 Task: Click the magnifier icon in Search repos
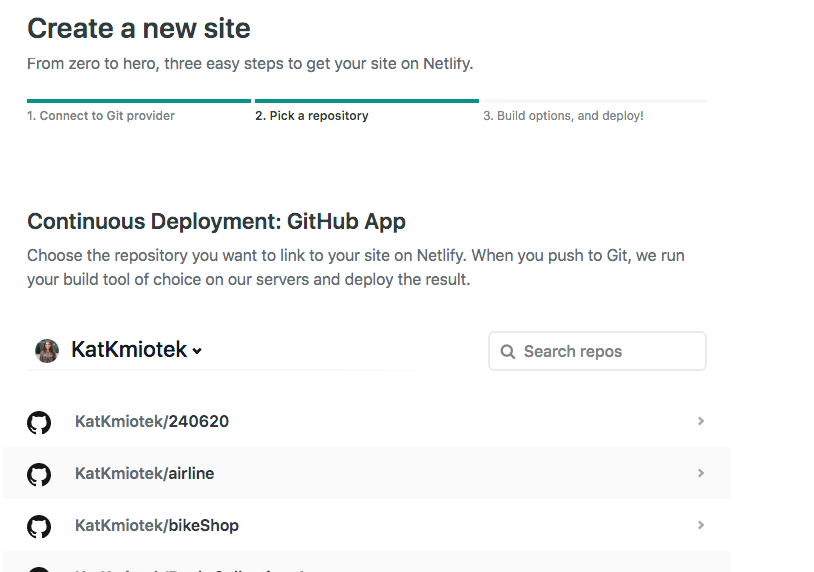pos(507,352)
